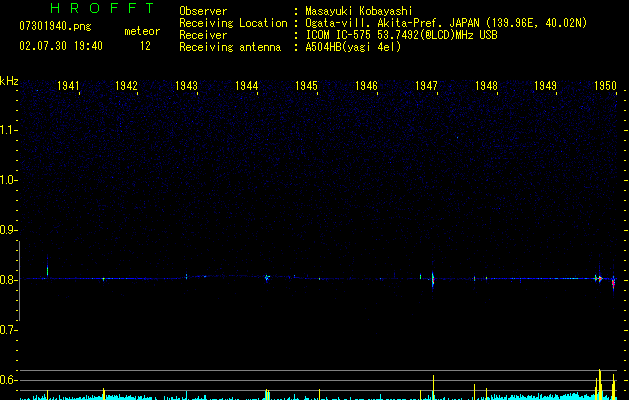Click the date stamp 02.07.30 19:40
The width and height of the screenshot is (629, 400).
(x=61, y=46)
